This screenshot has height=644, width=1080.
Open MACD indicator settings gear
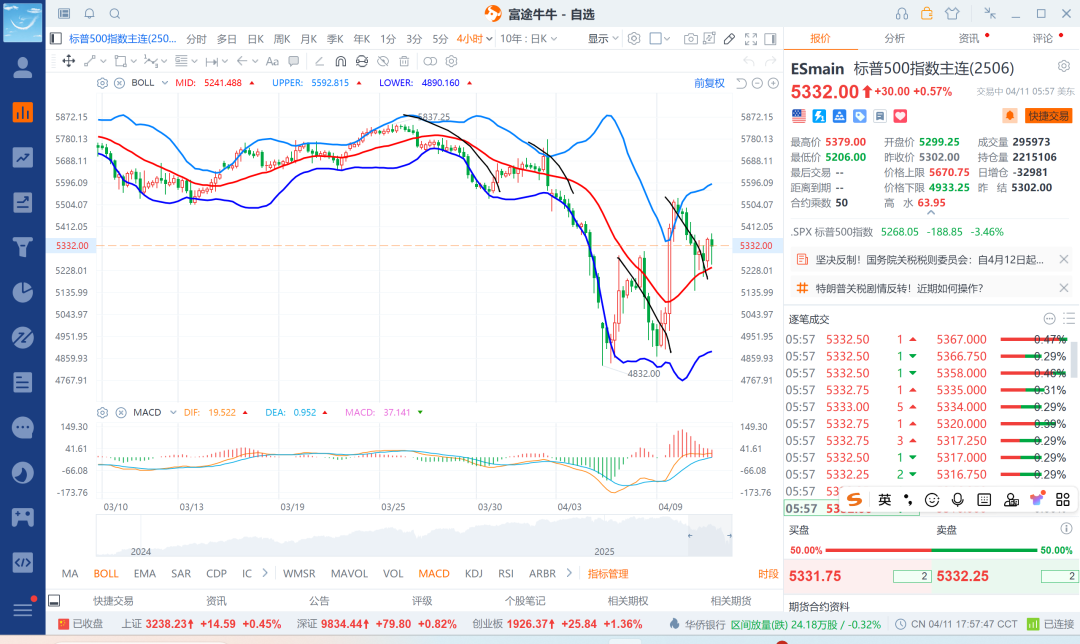point(103,413)
